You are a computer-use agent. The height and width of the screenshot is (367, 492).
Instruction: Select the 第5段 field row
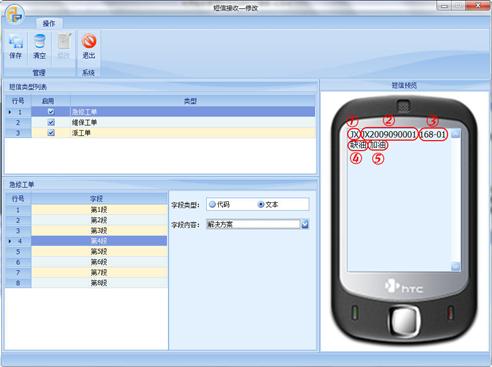(99, 251)
